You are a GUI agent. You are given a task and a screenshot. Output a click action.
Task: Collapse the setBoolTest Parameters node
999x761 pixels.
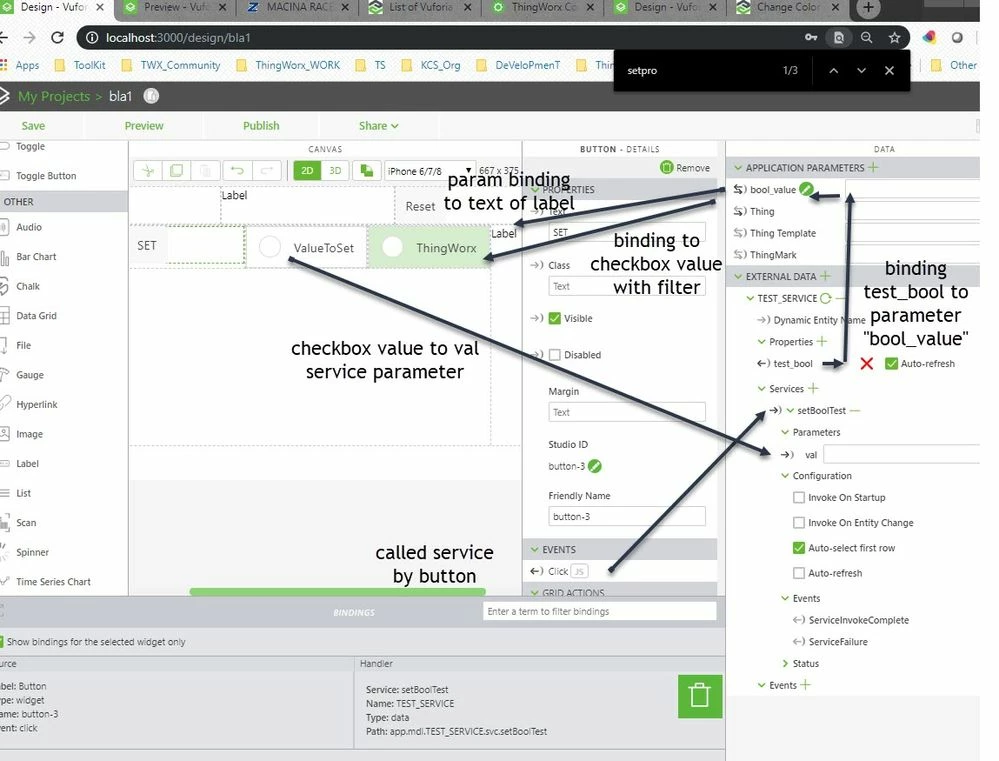click(785, 432)
